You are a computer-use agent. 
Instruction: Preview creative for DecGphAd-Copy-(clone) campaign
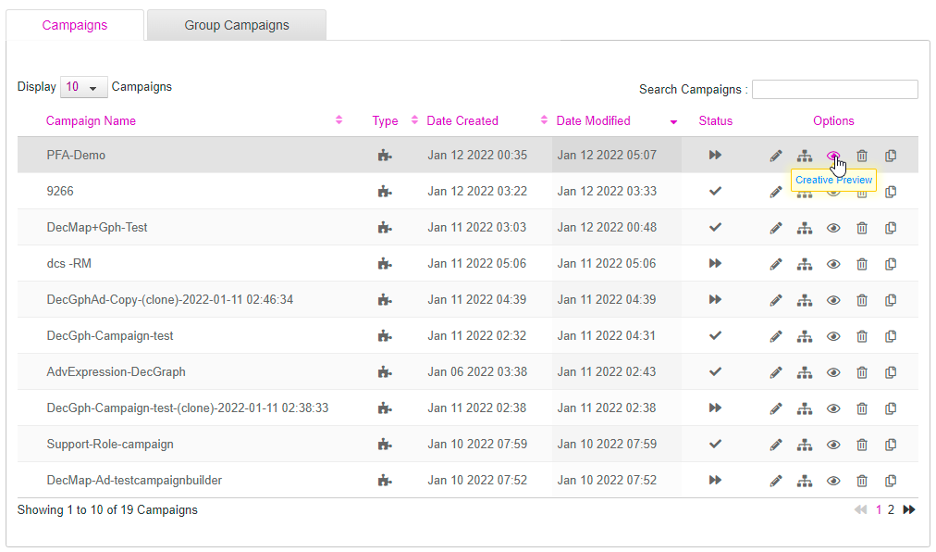[833, 300]
